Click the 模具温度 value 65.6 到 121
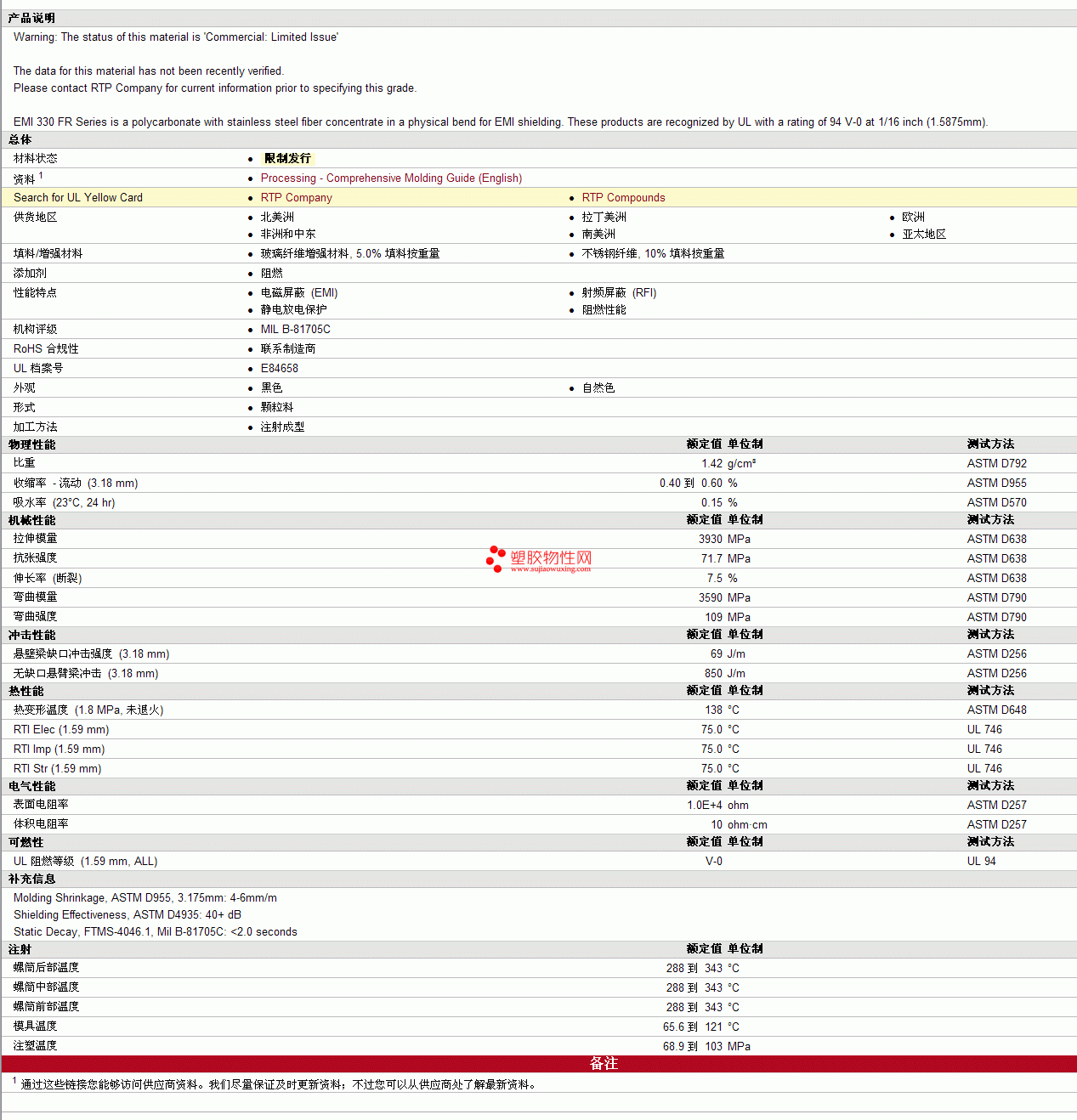The image size is (1077, 1120). (693, 1027)
